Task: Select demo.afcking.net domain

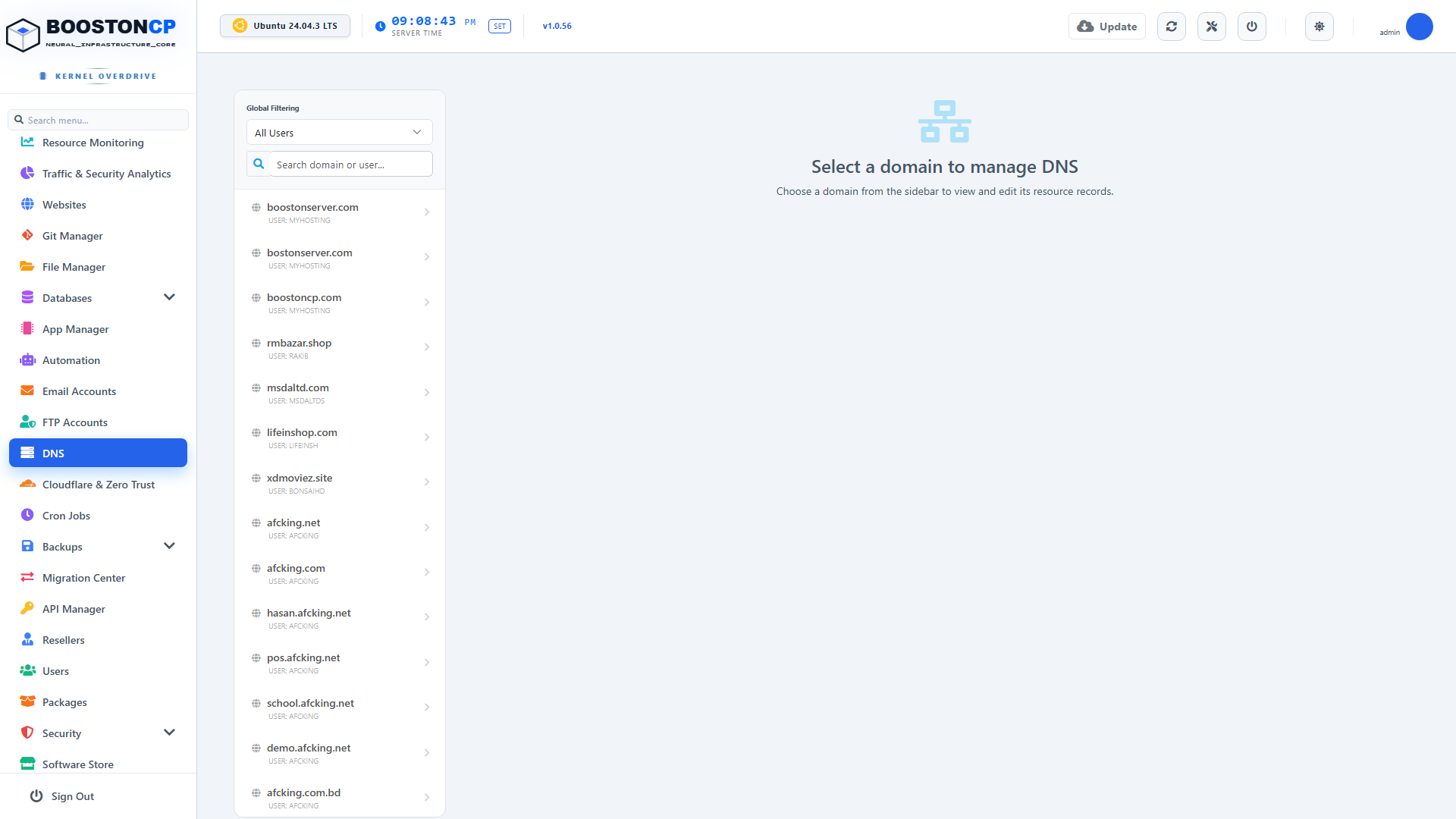Action: point(340,753)
